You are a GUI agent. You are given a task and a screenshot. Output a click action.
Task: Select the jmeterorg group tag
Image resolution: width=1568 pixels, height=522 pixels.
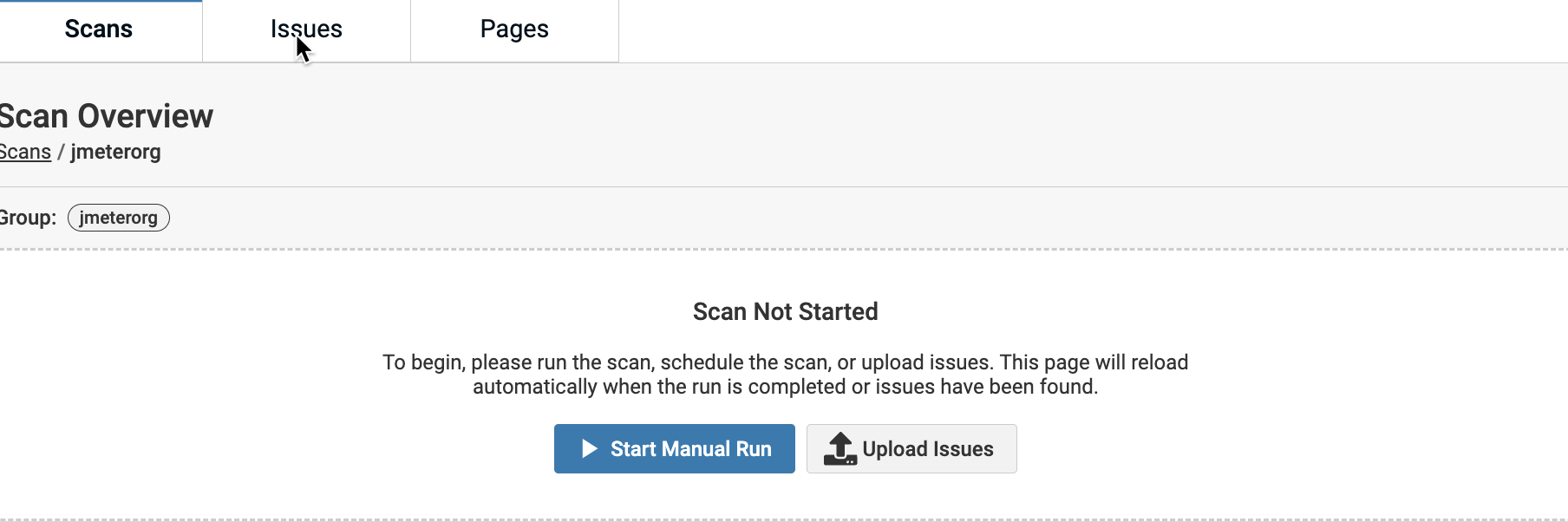pos(119,218)
